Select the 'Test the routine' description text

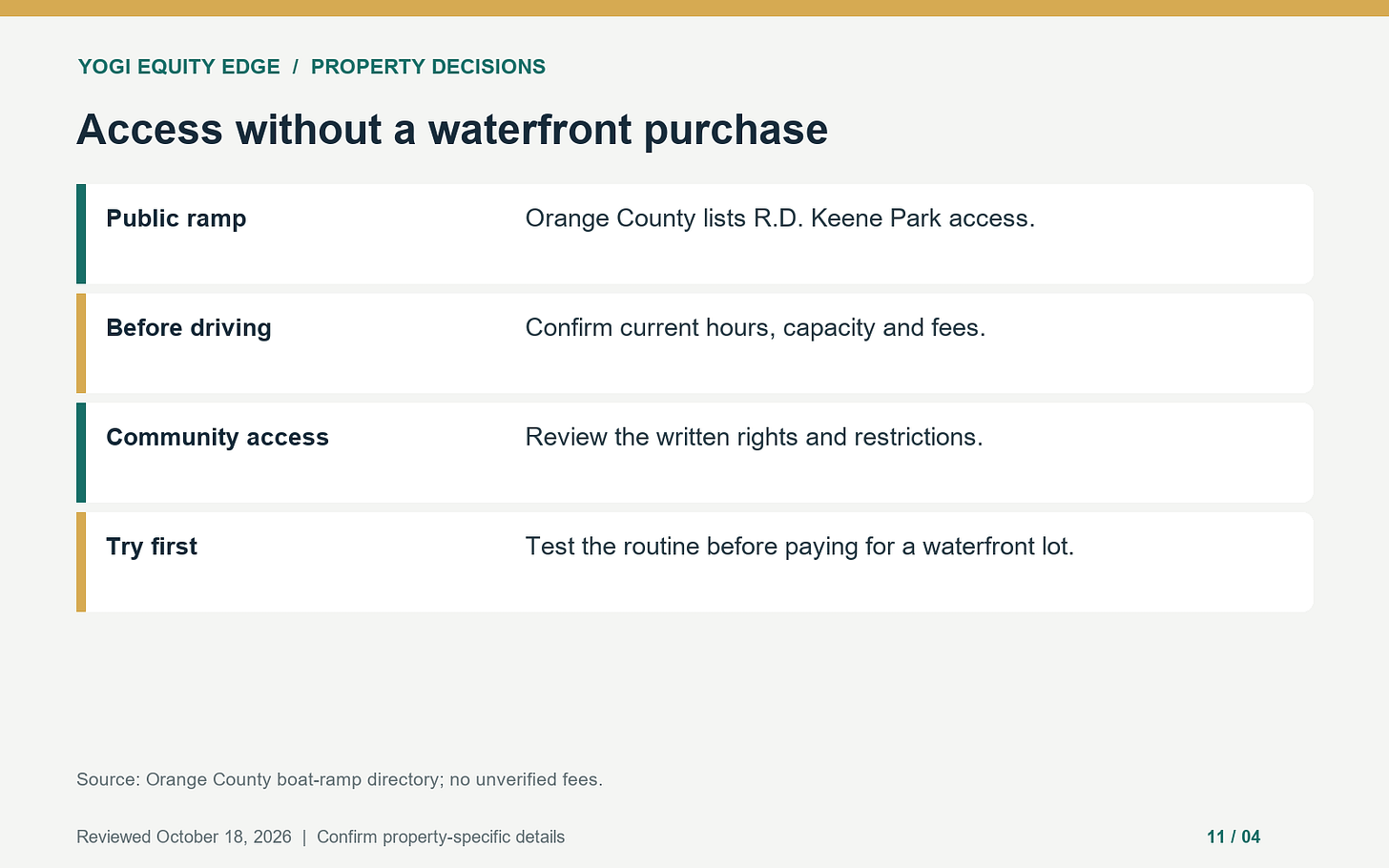tap(799, 547)
